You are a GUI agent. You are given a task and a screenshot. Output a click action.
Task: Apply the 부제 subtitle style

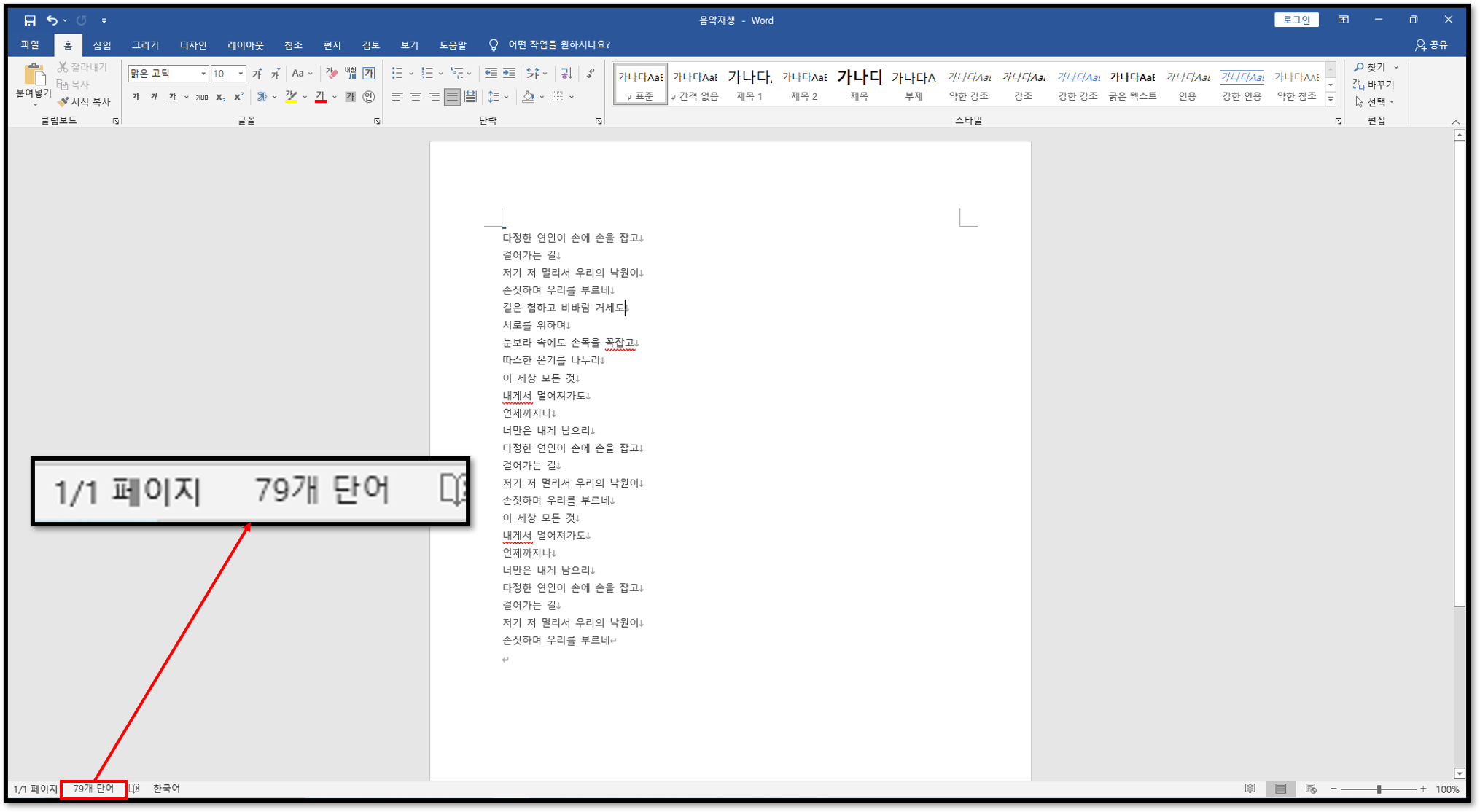(914, 84)
